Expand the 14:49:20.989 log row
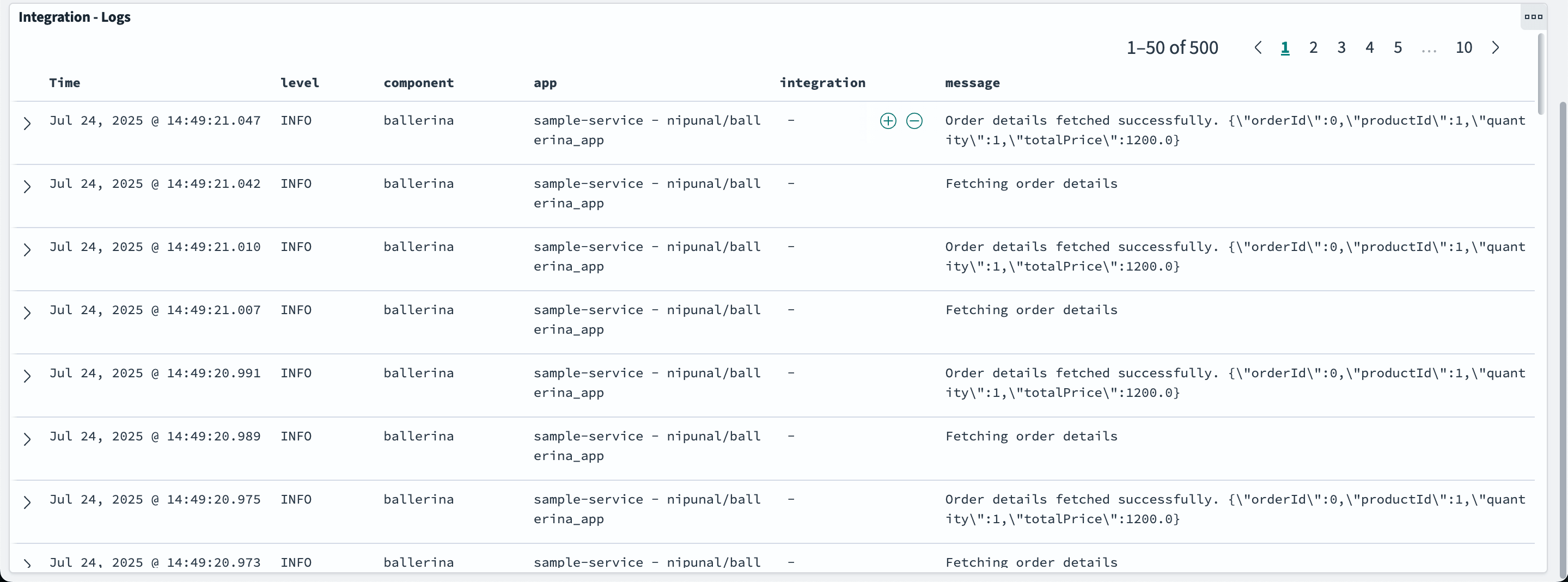 point(27,439)
